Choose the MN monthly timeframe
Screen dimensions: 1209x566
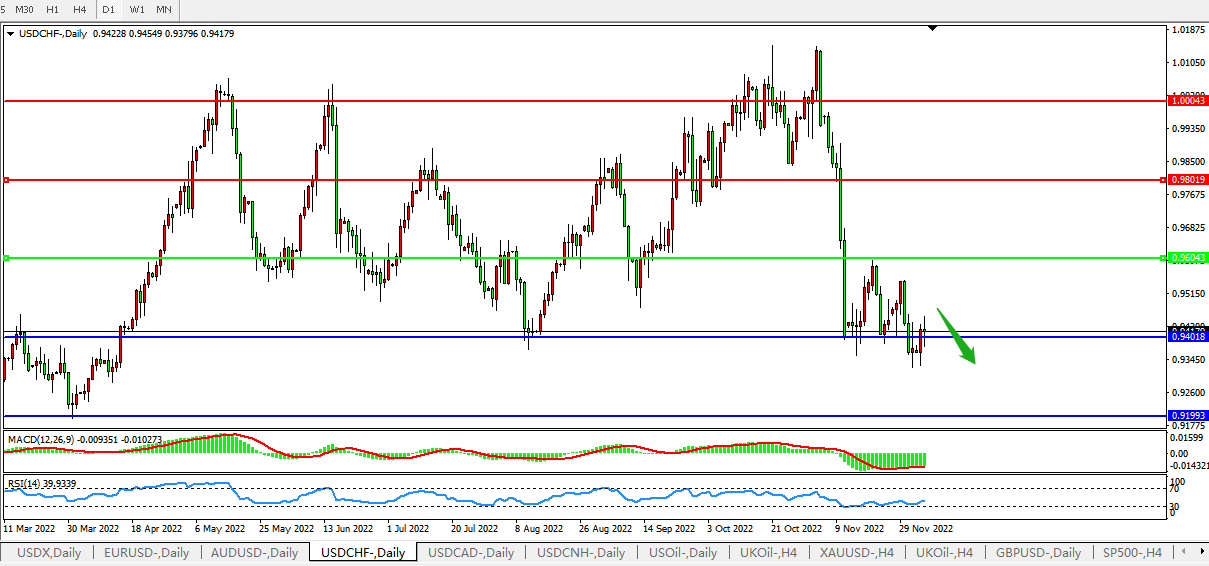point(164,9)
